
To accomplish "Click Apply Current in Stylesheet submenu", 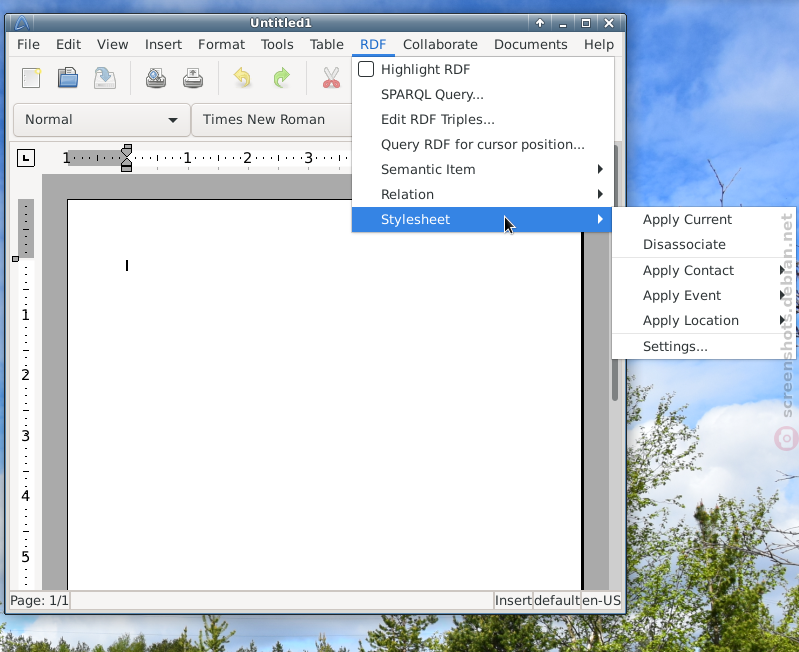I will [703, 220].
